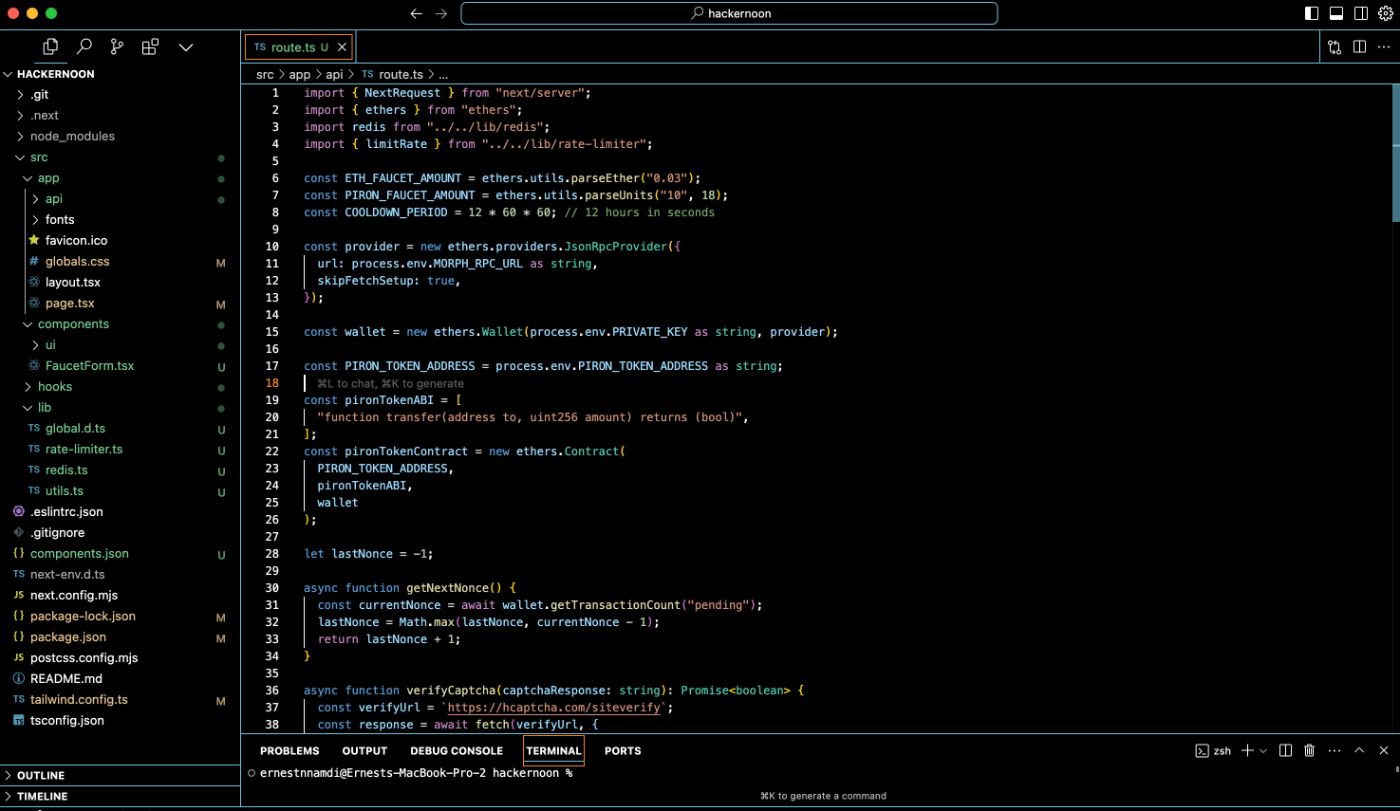Open page.tsx file
This screenshot has height=811, width=1400.
pyautogui.click(x=120, y=303)
